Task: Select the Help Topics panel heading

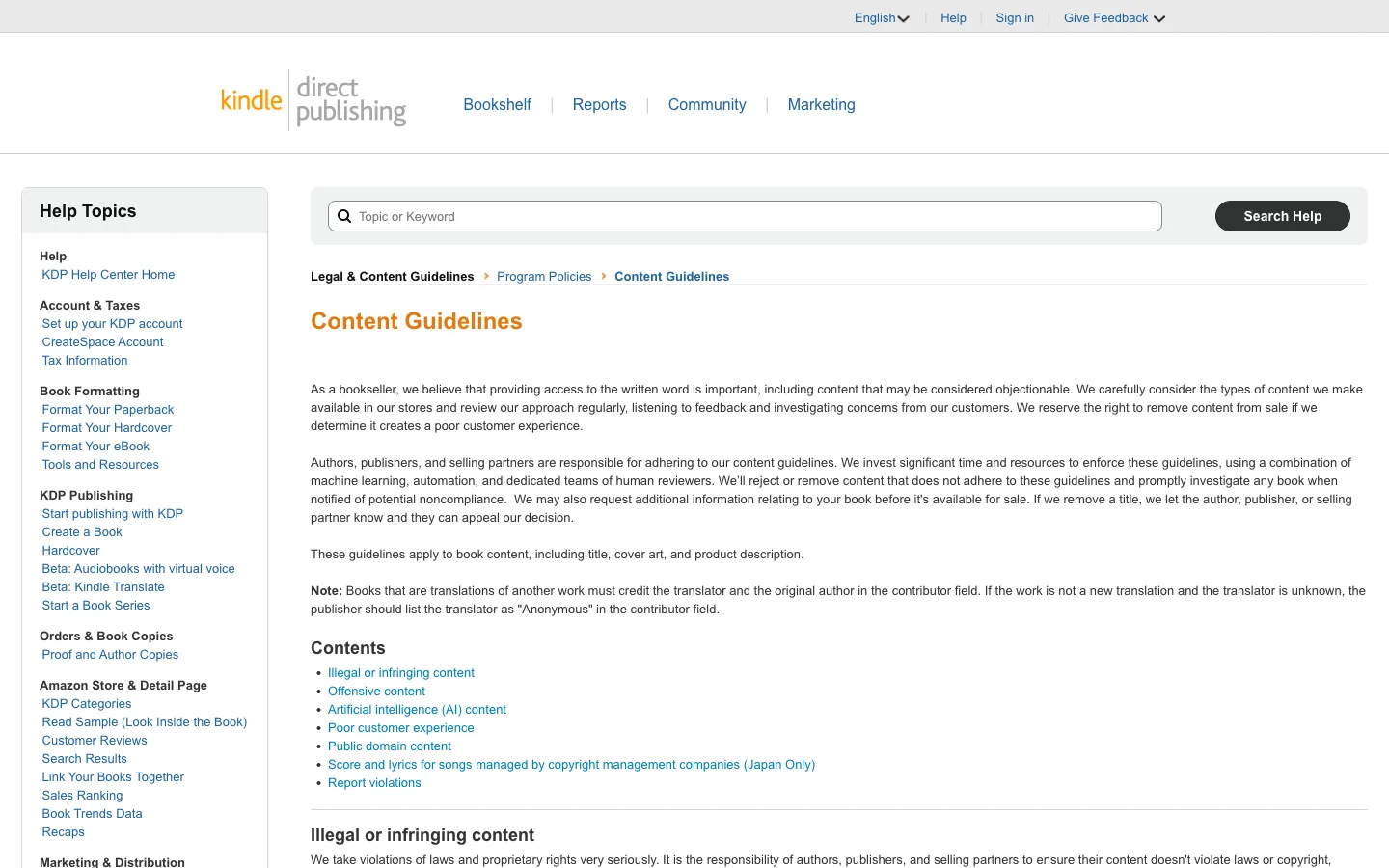Action: click(x=88, y=211)
